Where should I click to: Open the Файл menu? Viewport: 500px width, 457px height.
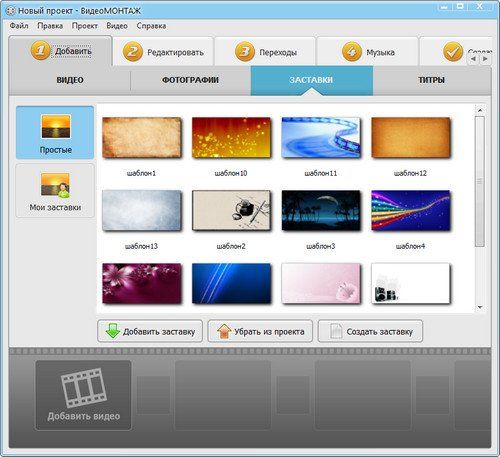(x=19, y=26)
